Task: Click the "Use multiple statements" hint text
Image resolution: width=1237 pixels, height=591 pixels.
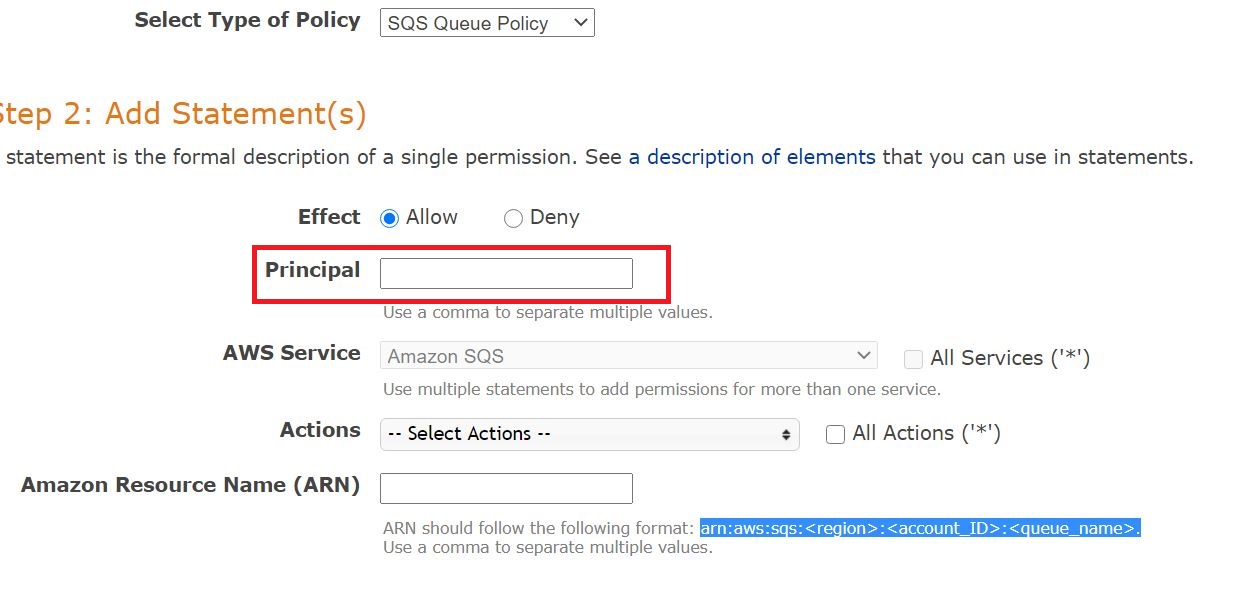Action: [x=661, y=389]
